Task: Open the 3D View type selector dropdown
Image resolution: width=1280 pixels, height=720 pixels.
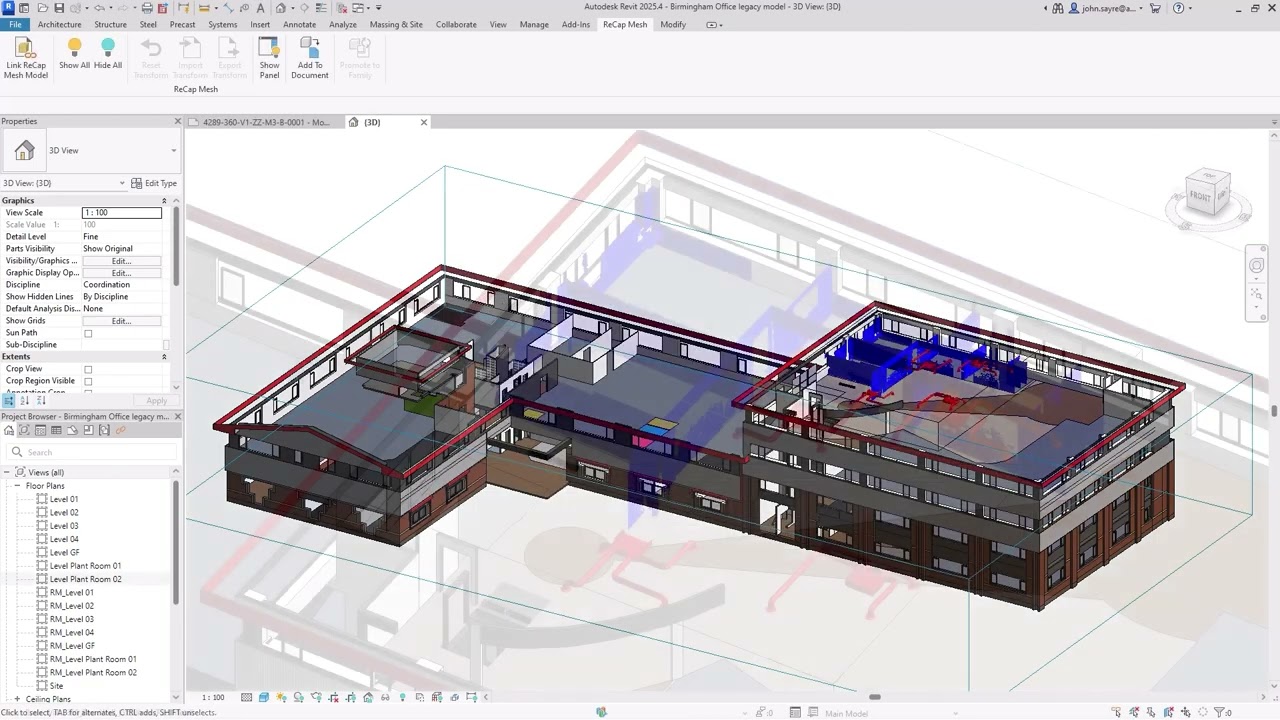Action: 173,151
